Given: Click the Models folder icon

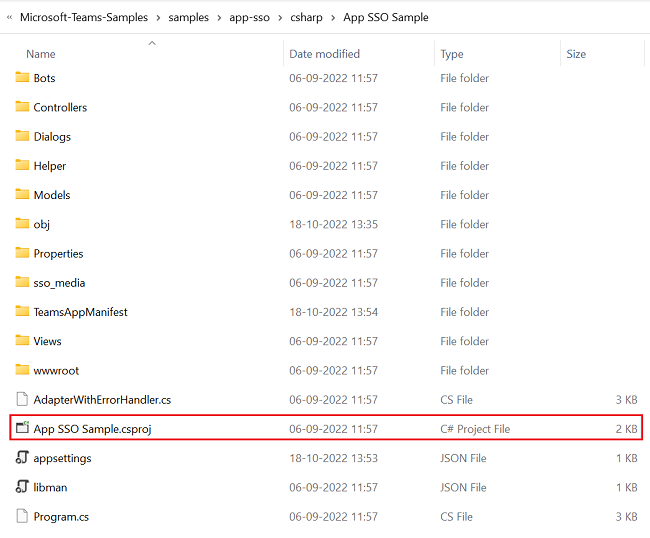Looking at the screenshot, I should 22,194.
